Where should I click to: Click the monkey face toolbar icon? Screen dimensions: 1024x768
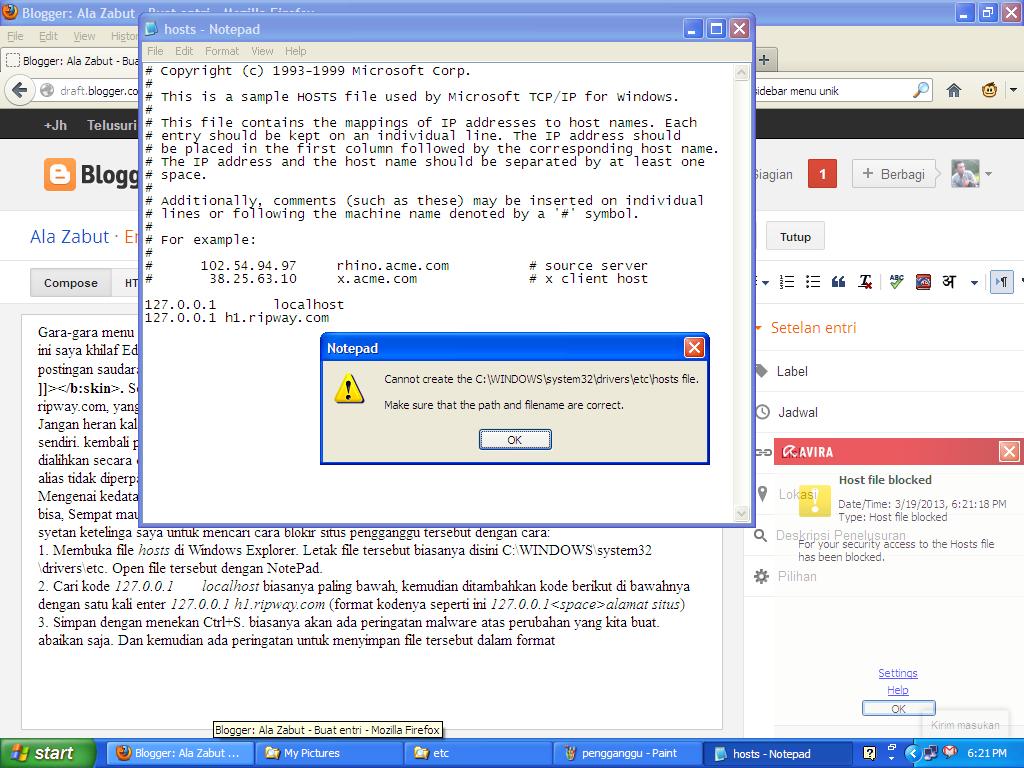pyautogui.click(x=989, y=90)
